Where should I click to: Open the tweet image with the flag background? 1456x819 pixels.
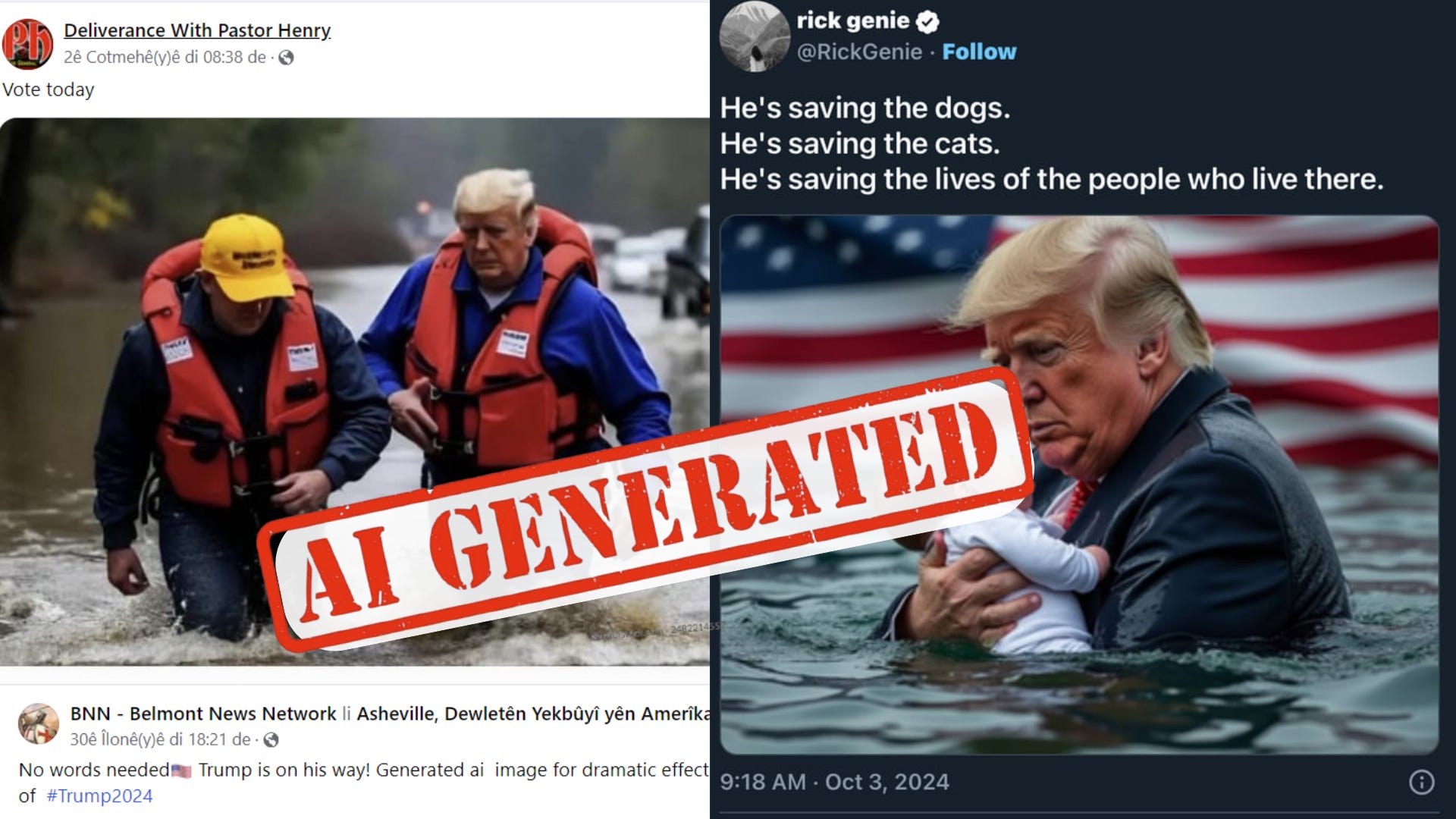[1079, 485]
